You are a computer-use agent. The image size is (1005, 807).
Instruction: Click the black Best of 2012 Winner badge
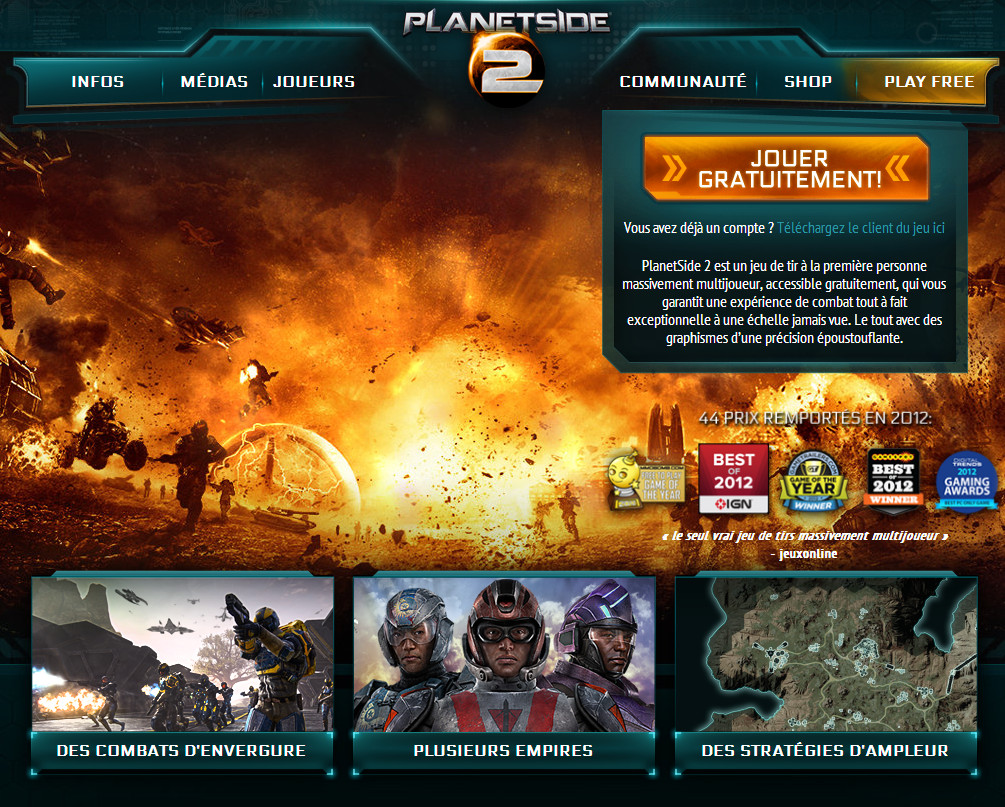[x=893, y=478]
